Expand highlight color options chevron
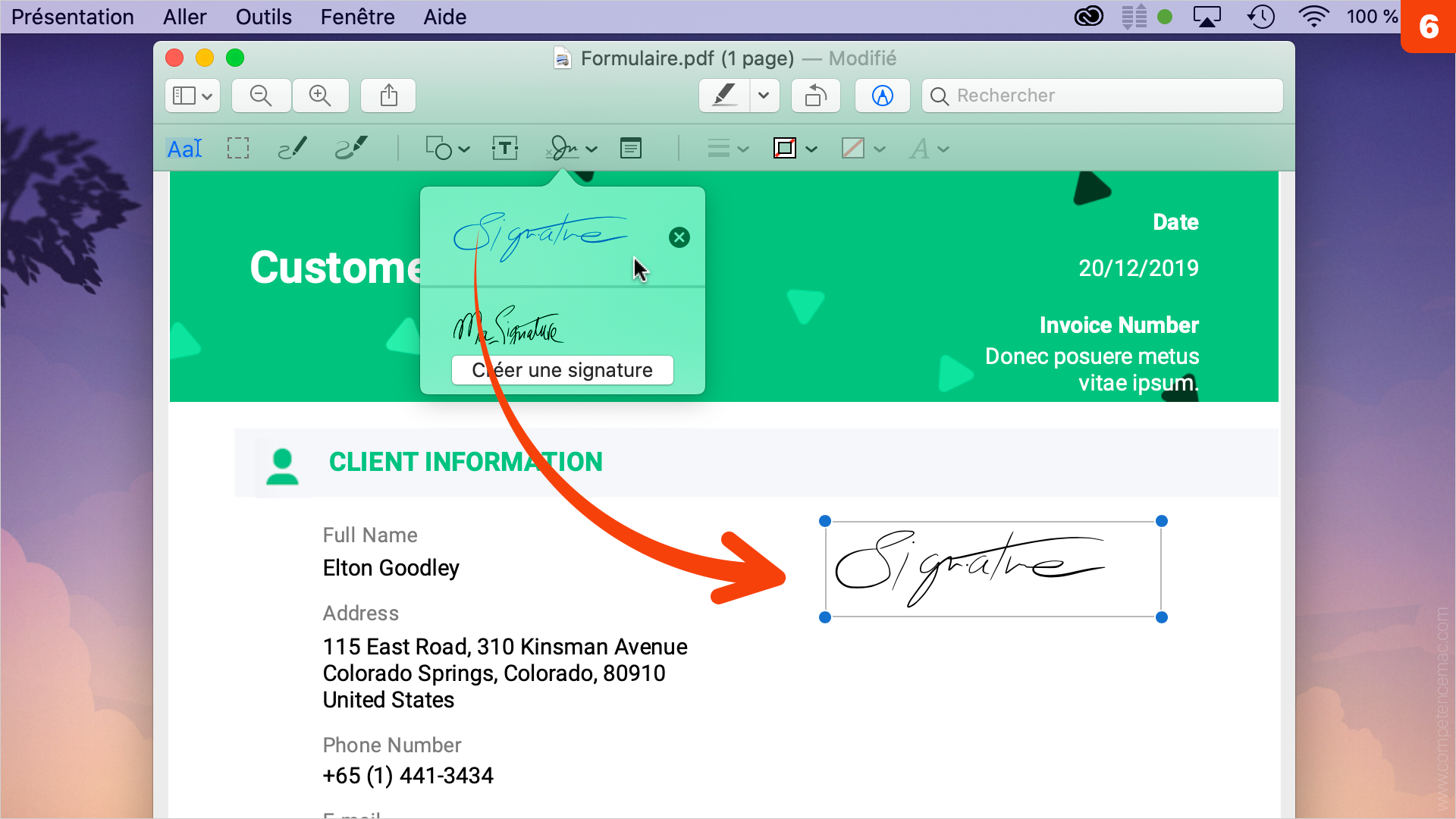1456x819 pixels. 764,96
